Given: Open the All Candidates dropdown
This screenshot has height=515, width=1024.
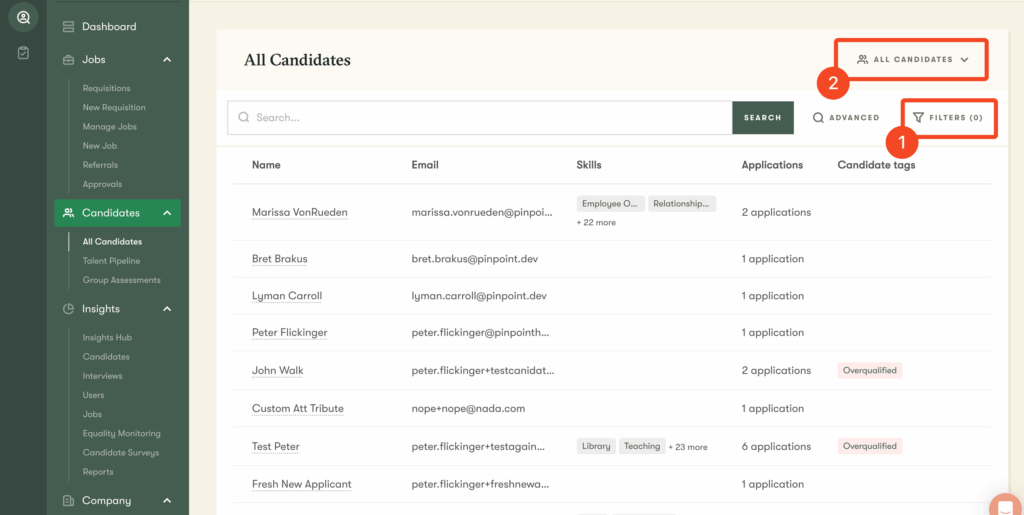Looking at the screenshot, I should 912,59.
